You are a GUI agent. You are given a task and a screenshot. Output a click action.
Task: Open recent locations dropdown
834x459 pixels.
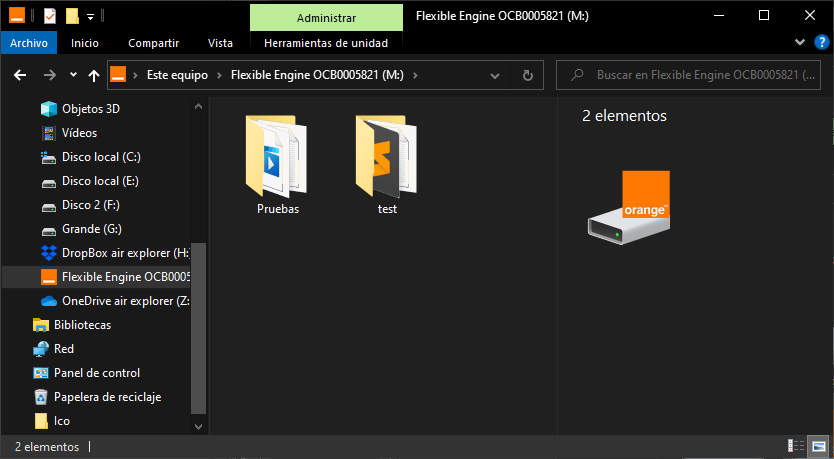click(73, 75)
